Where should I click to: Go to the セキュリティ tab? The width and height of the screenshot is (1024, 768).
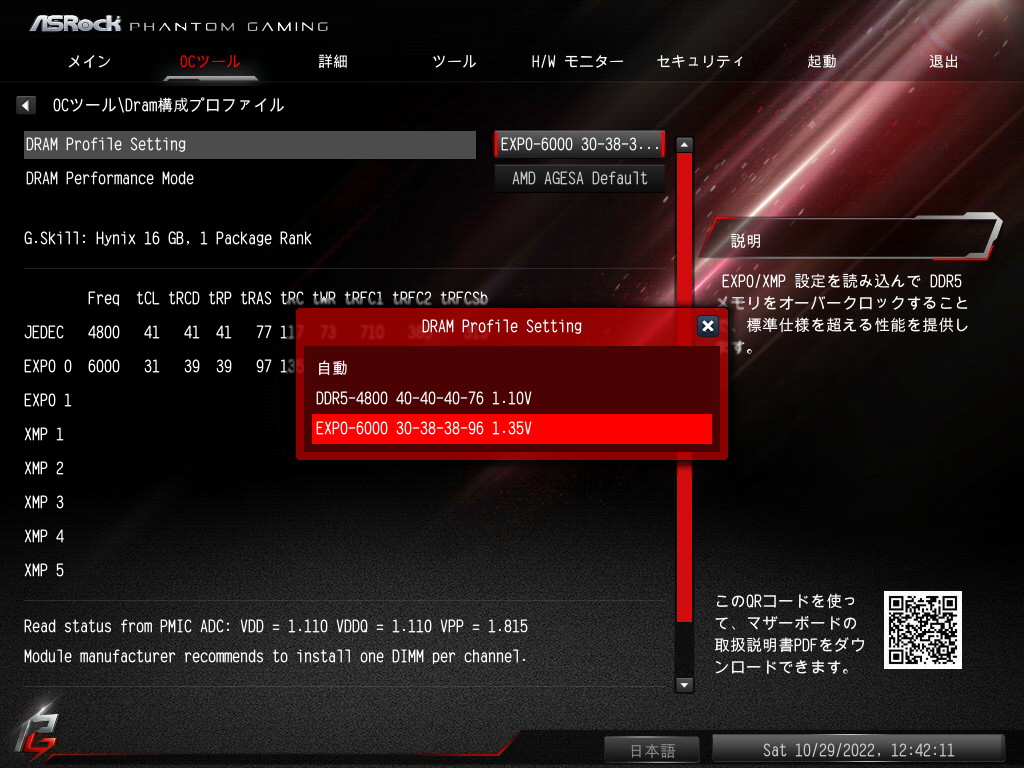(700, 61)
